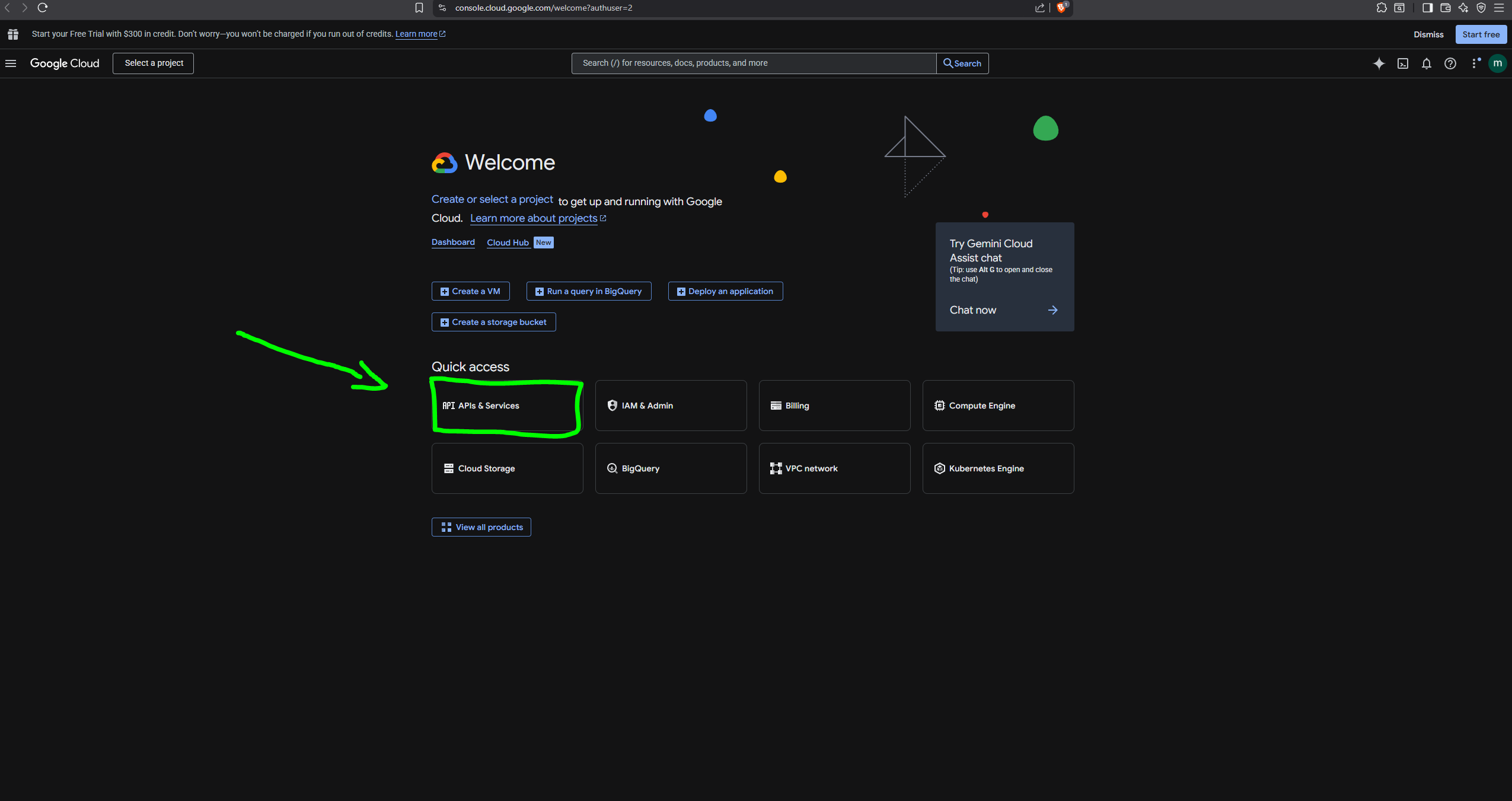Dismiss the free trial banner
Image resolution: width=1512 pixels, height=801 pixels.
pos(1428,34)
